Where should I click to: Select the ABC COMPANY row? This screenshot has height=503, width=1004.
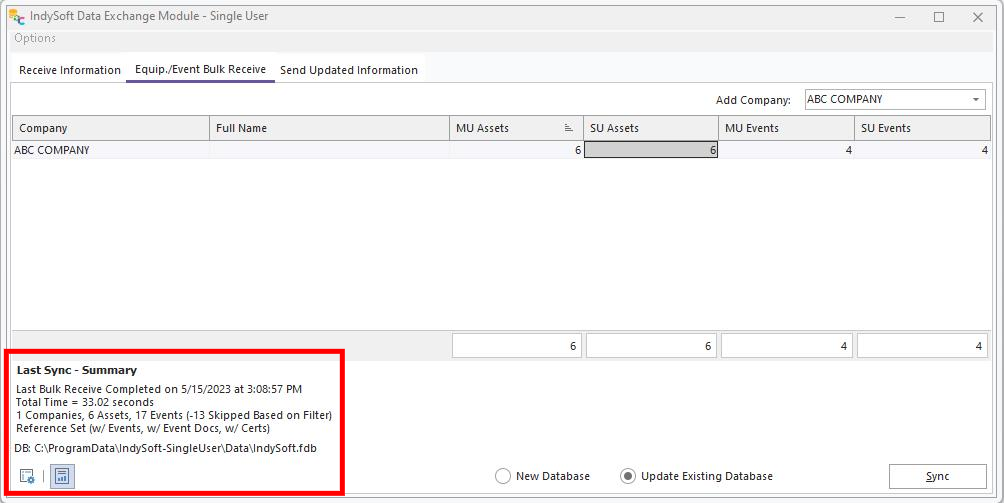[110, 150]
